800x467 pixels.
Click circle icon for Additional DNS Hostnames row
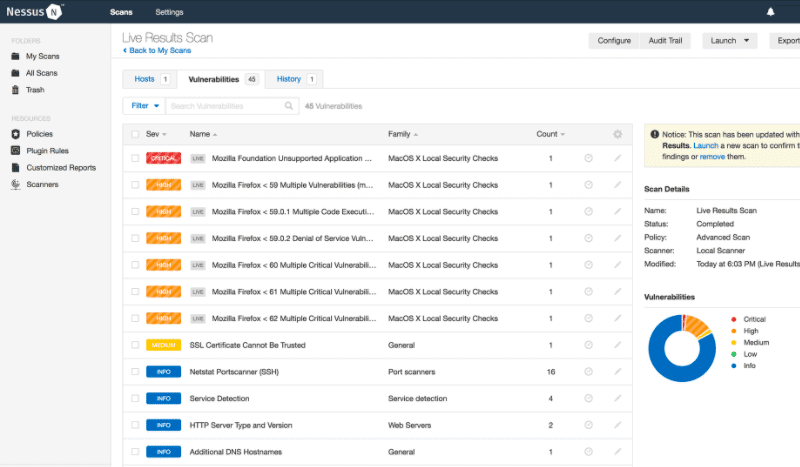pyautogui.click(x=588, y=452)
